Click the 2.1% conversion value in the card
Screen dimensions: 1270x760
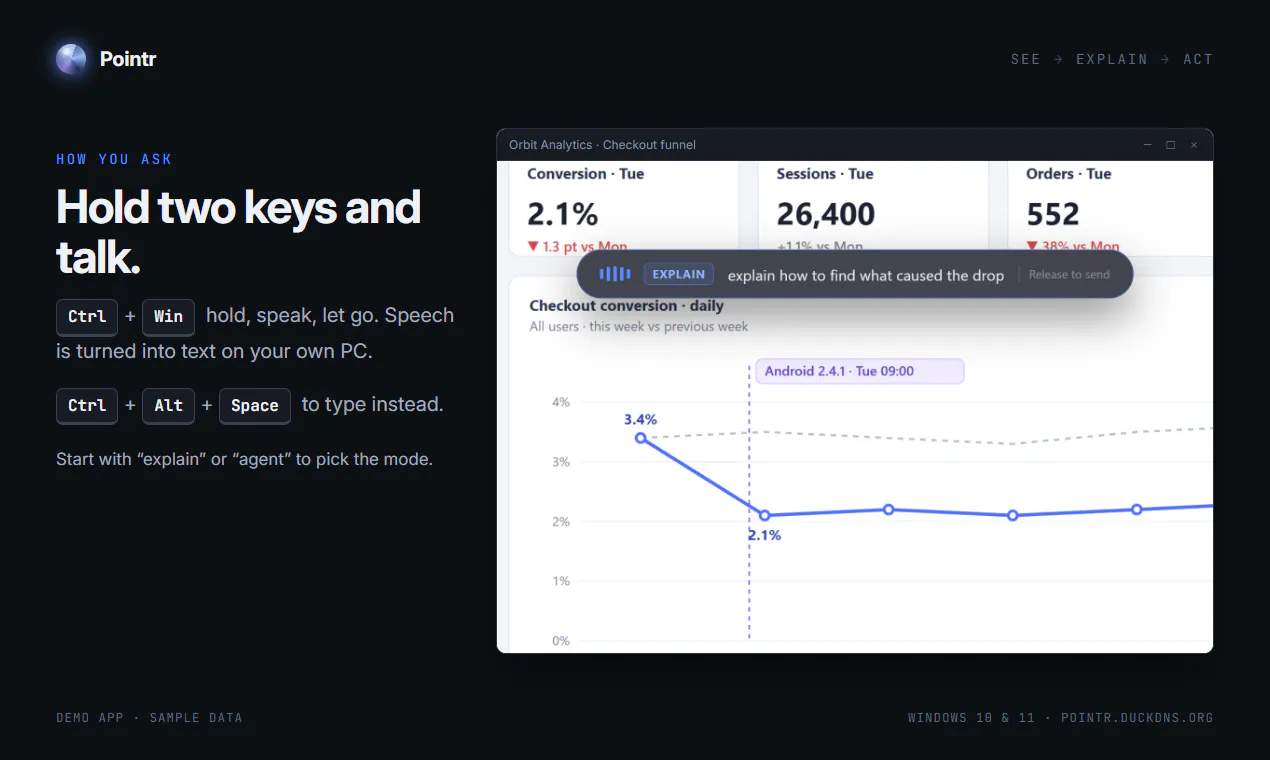tap(563, 214)
